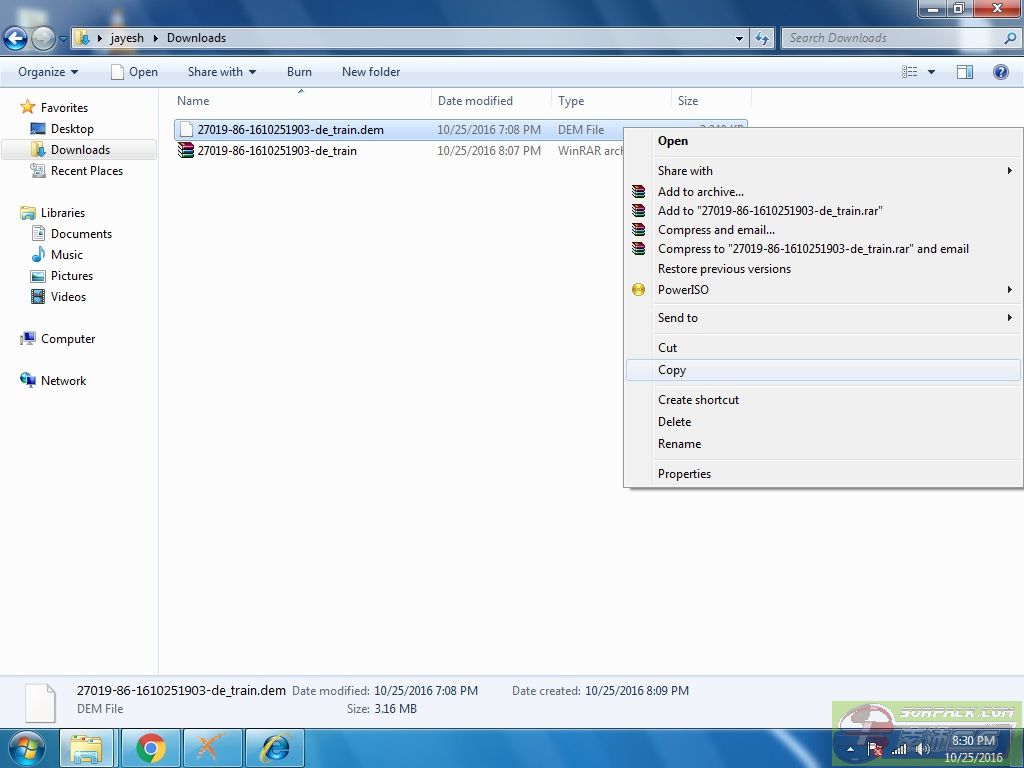
Task: Click the Burn toolbar button
Action: [x=299, y=72]
